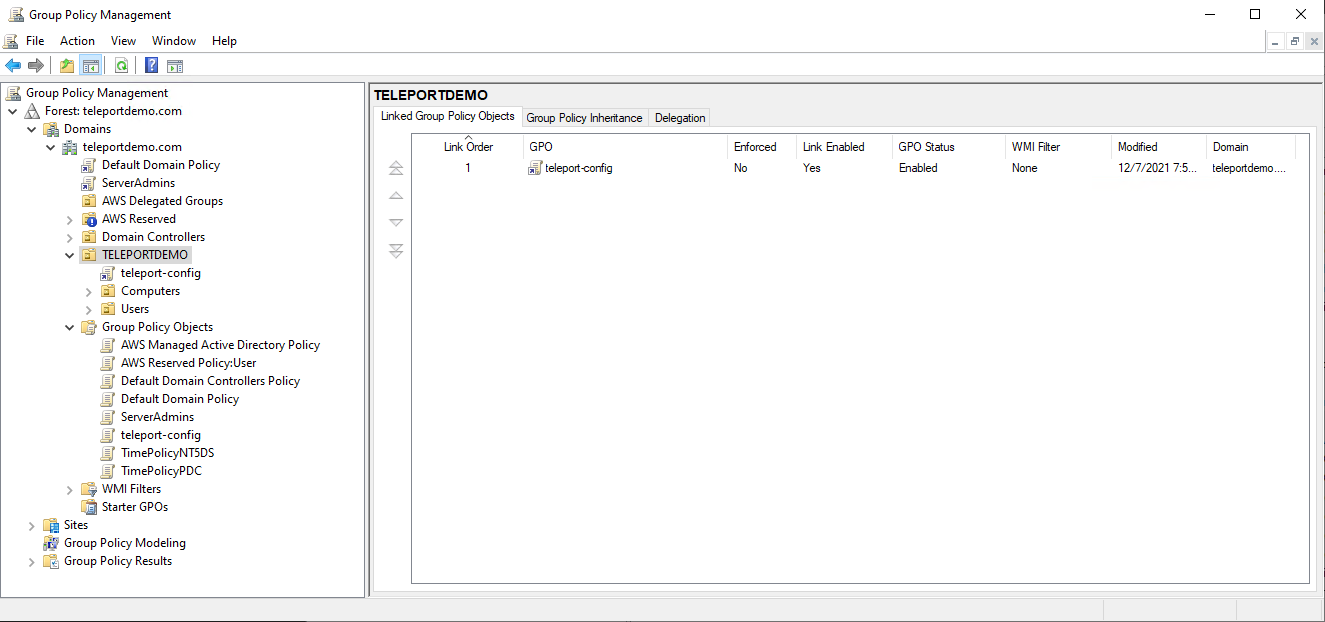Toggle Show/Hide Console Tree button
Screen dimensions: 1325x622
pyautogui.click(x=91, y=66)
